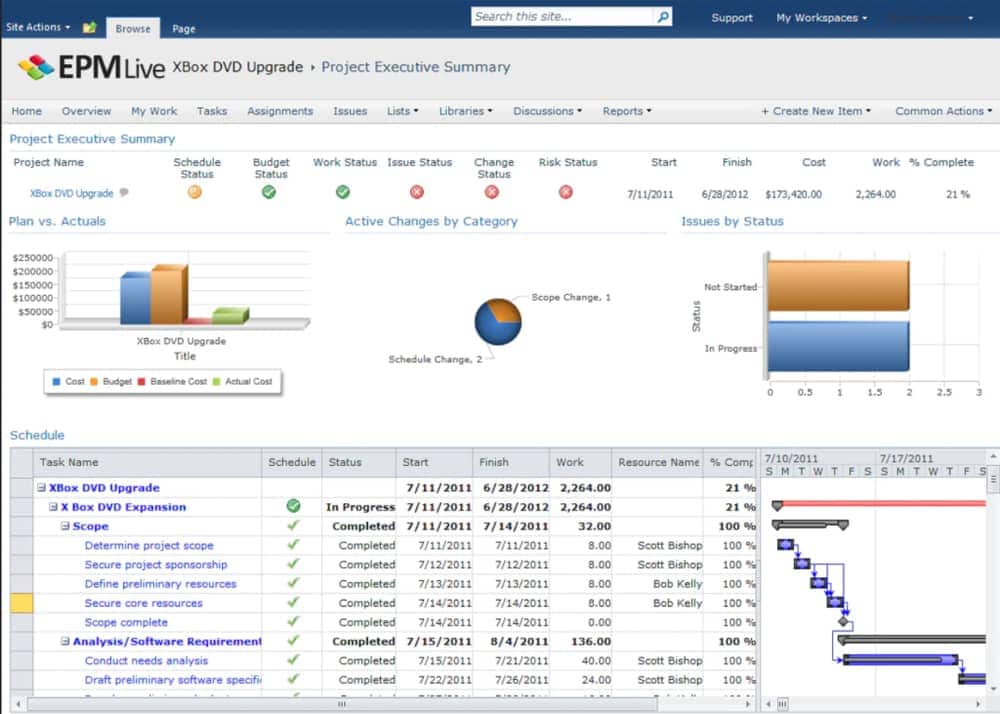The width and height of the screenshot is (1000, 714).
Task: Open My Work in navigation bar
Action: 154,111
